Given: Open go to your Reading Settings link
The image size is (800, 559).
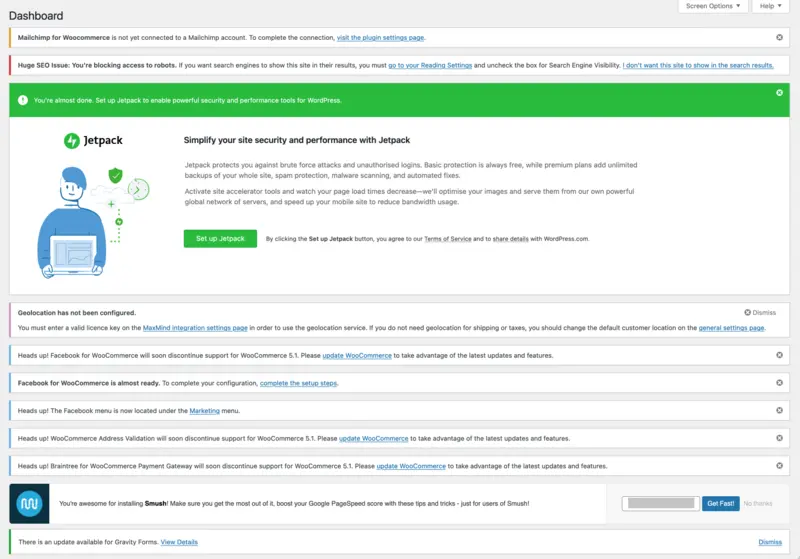Looking at the screenshot, I should coord(430,65).
